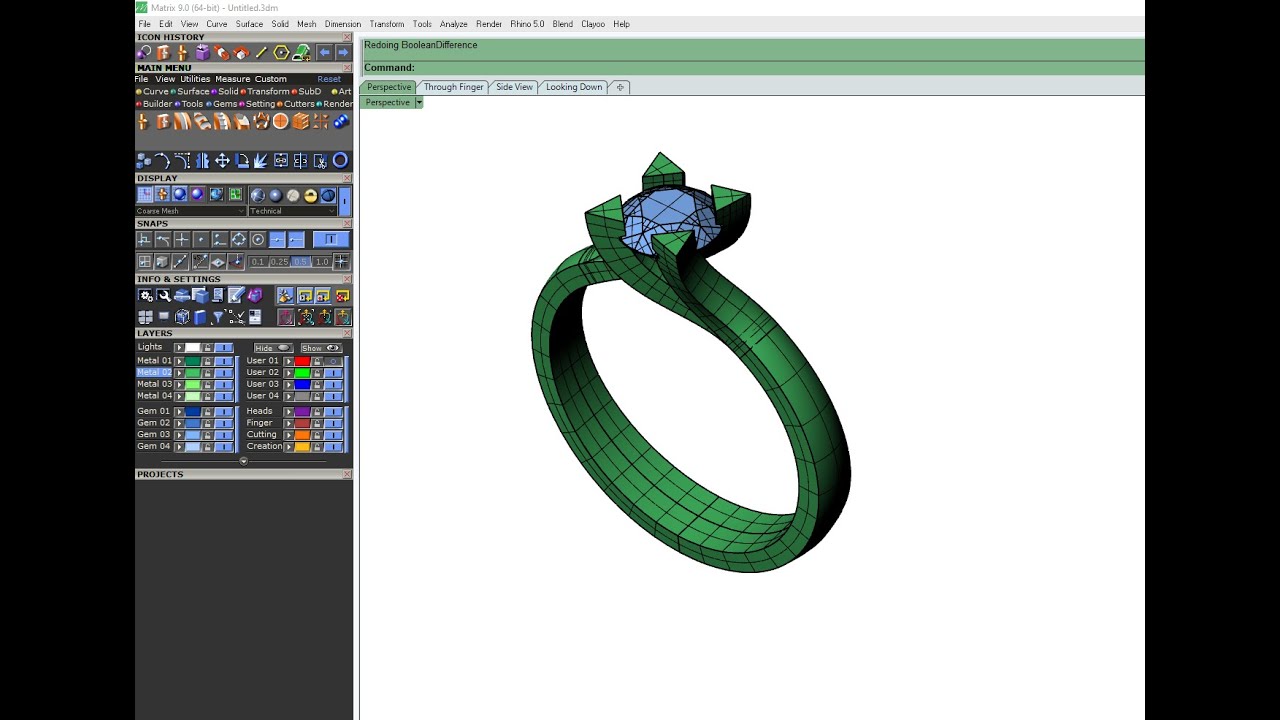Toggle the Snaps master on switch

331,240
